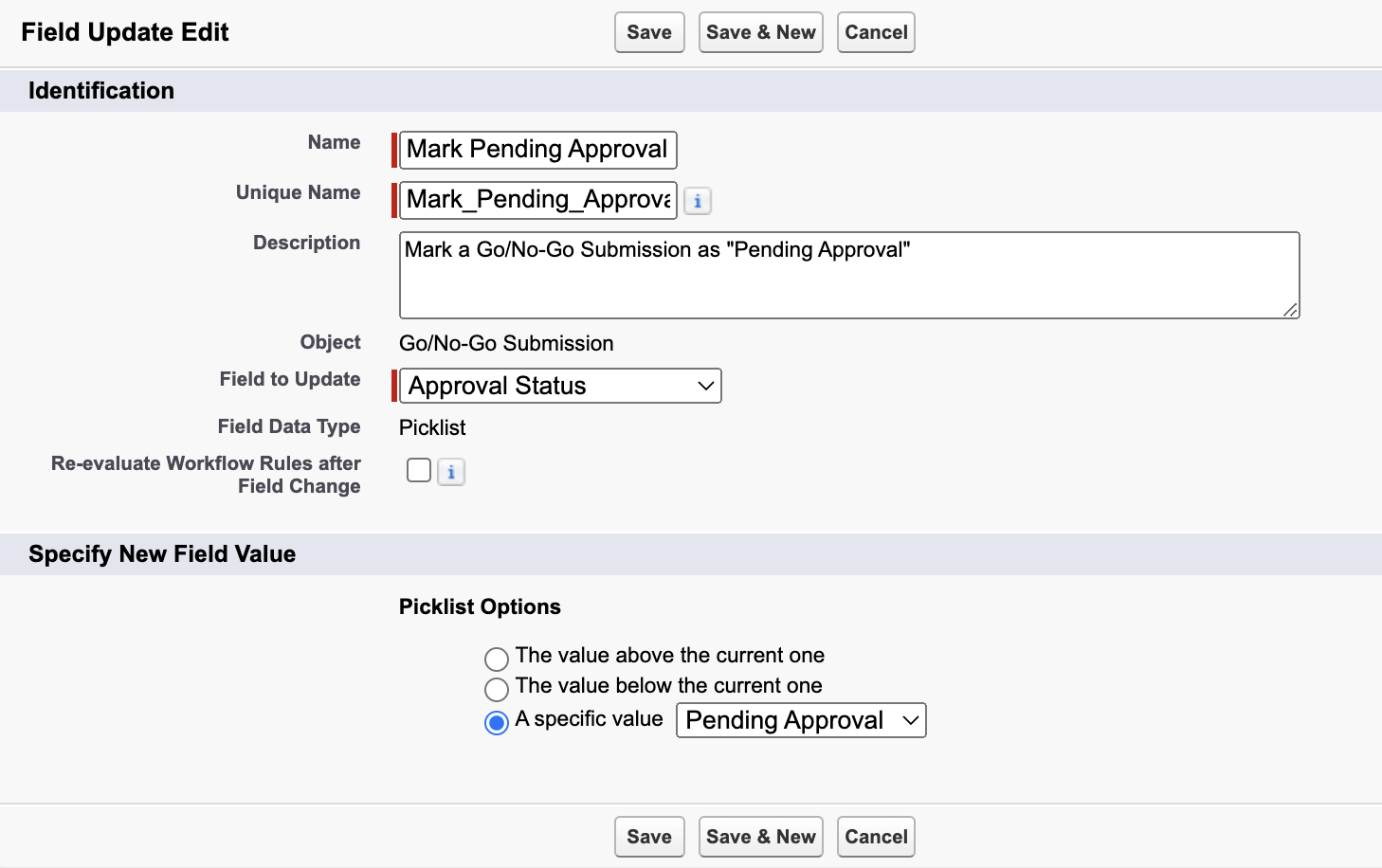Click inside the Unique Name field
The height and width of the screenshot is (868, 1382).
pos(536,200)
